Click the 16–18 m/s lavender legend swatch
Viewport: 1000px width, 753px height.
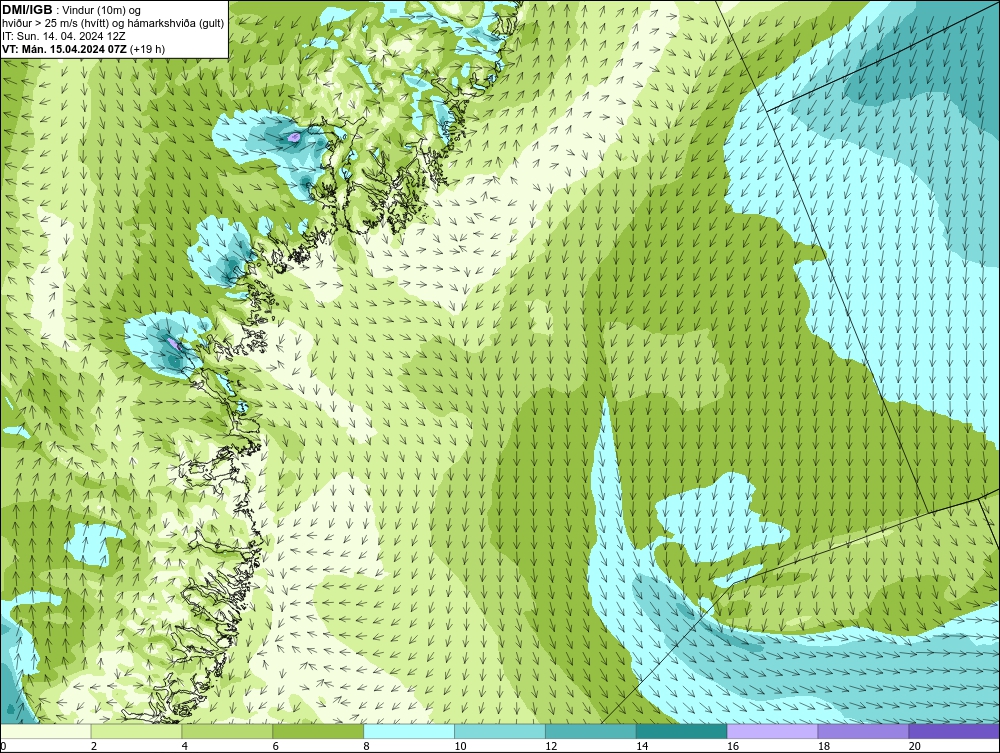(x=772, y=731)
